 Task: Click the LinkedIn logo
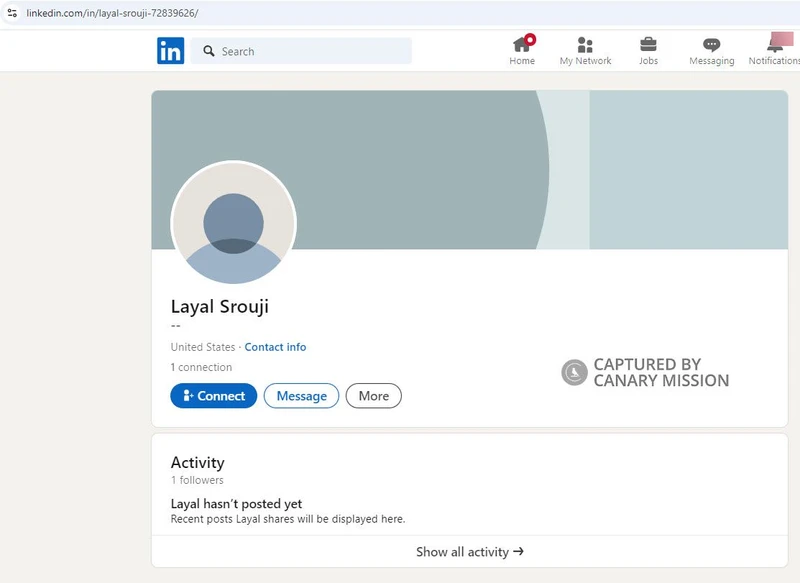point(170,50)
